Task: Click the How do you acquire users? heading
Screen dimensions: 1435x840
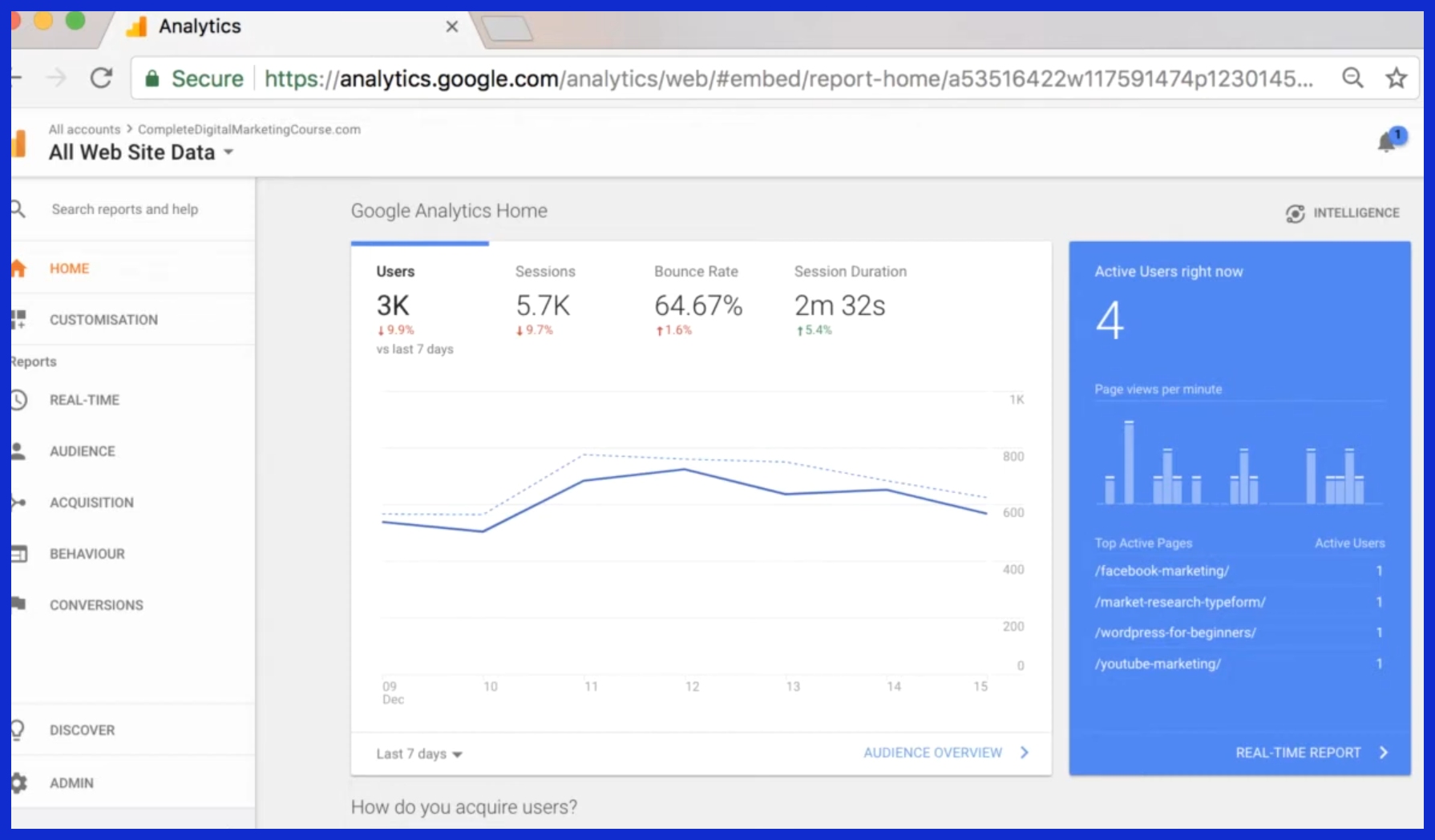Action: point(464,807)
